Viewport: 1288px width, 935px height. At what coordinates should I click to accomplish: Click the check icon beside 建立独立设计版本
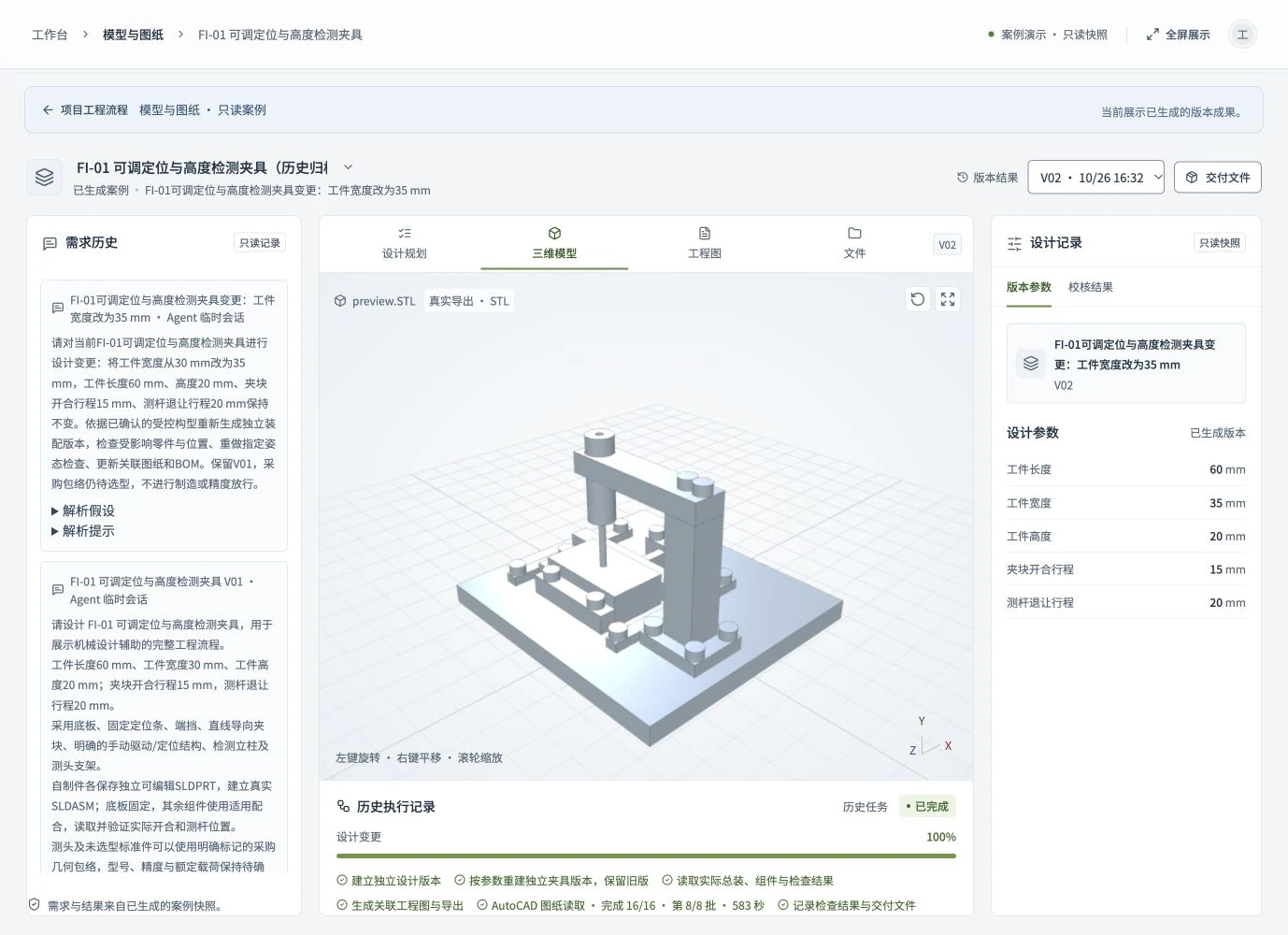click(x=342, y=880)
